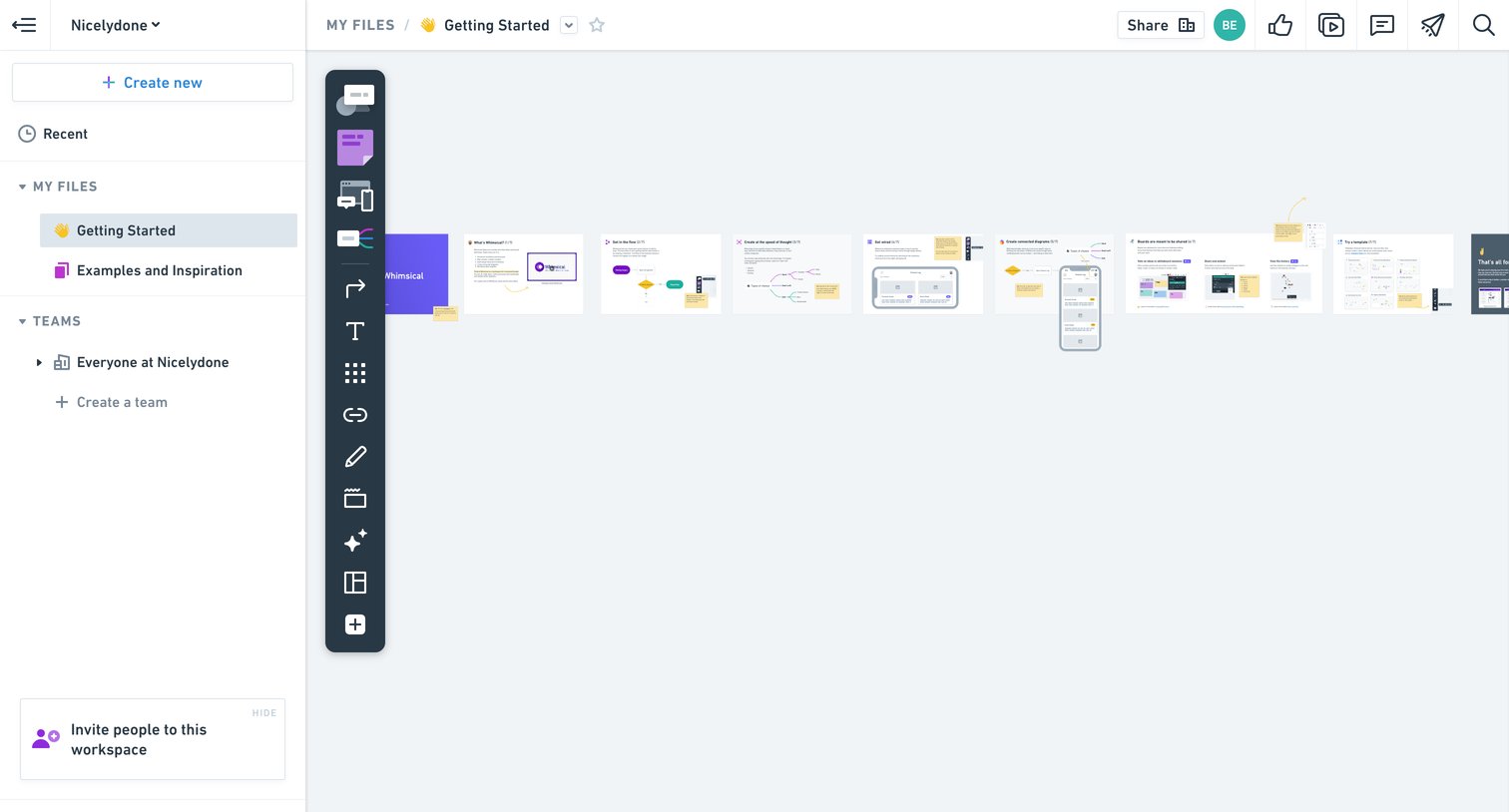Viewport: 1509px width, 812px height.
Task: Select the wireframe elements tool
Action: pyautogui.click(x=355, y=196)
